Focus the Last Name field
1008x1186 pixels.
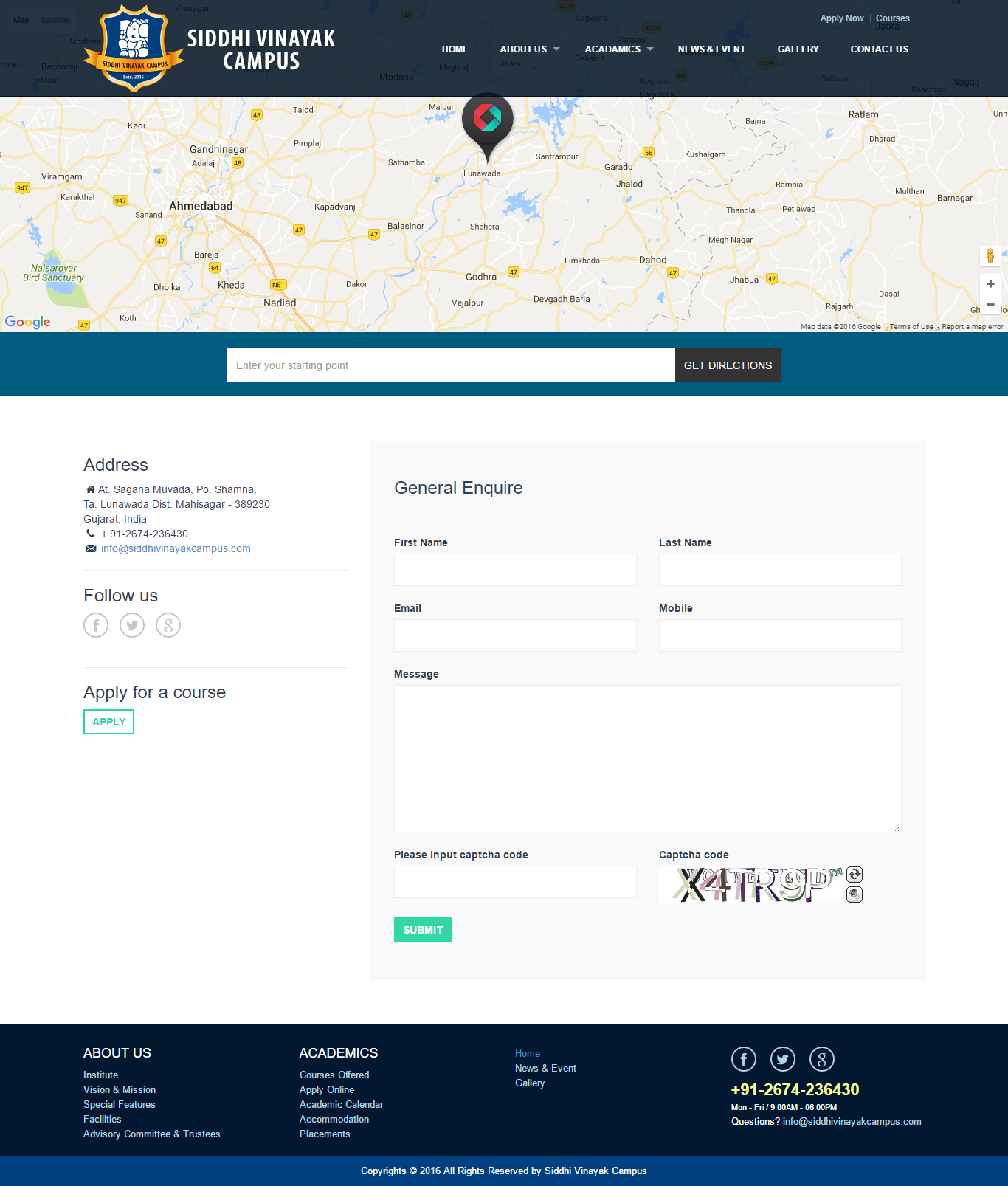point(780,570)
